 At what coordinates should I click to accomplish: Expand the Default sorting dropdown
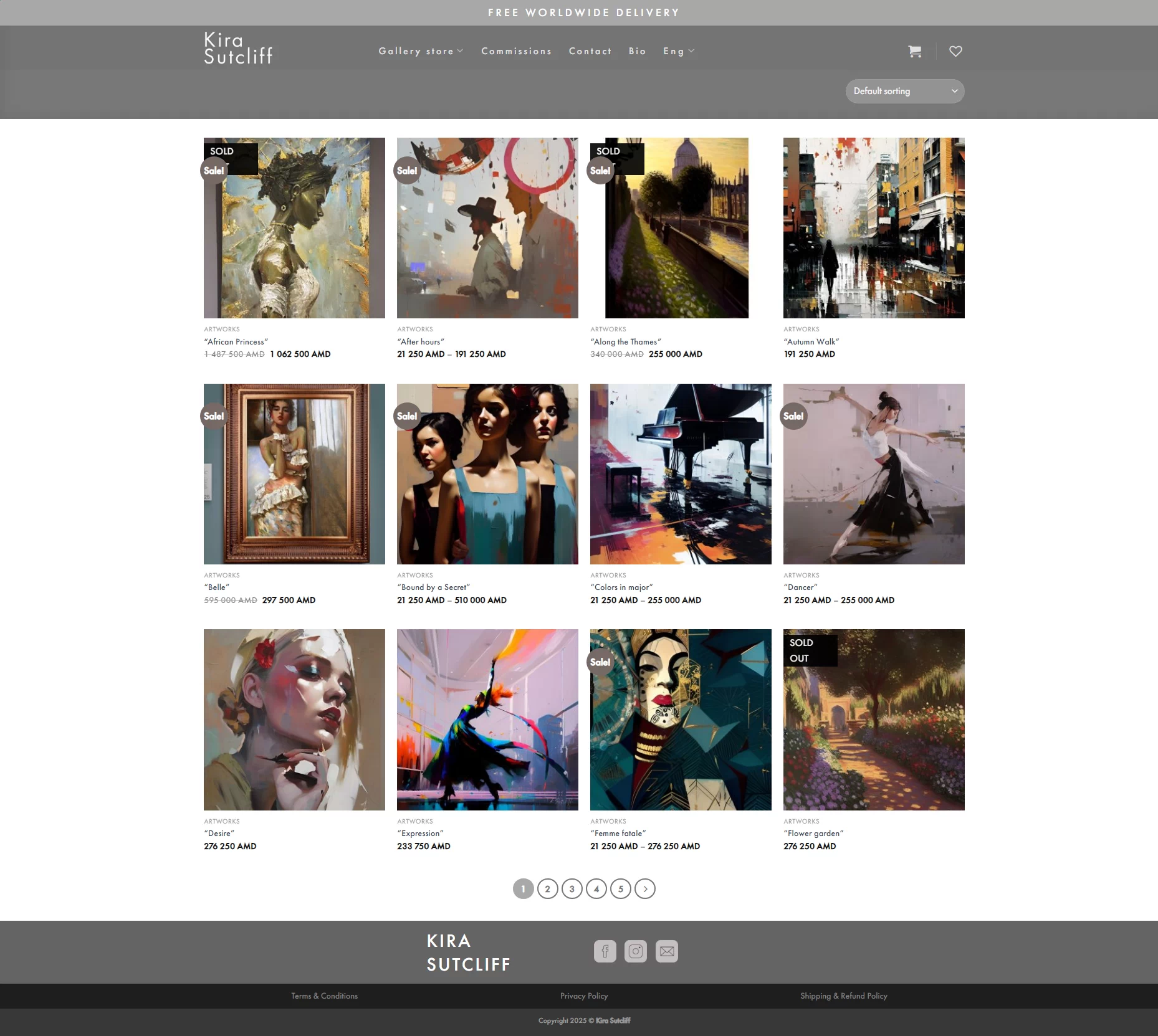click(904, 92)
